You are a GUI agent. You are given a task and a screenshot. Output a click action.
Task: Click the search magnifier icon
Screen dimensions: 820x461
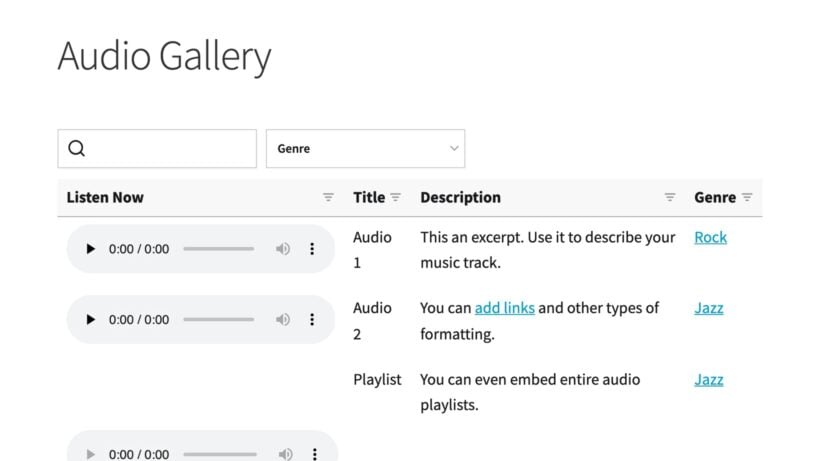[76, 148]
